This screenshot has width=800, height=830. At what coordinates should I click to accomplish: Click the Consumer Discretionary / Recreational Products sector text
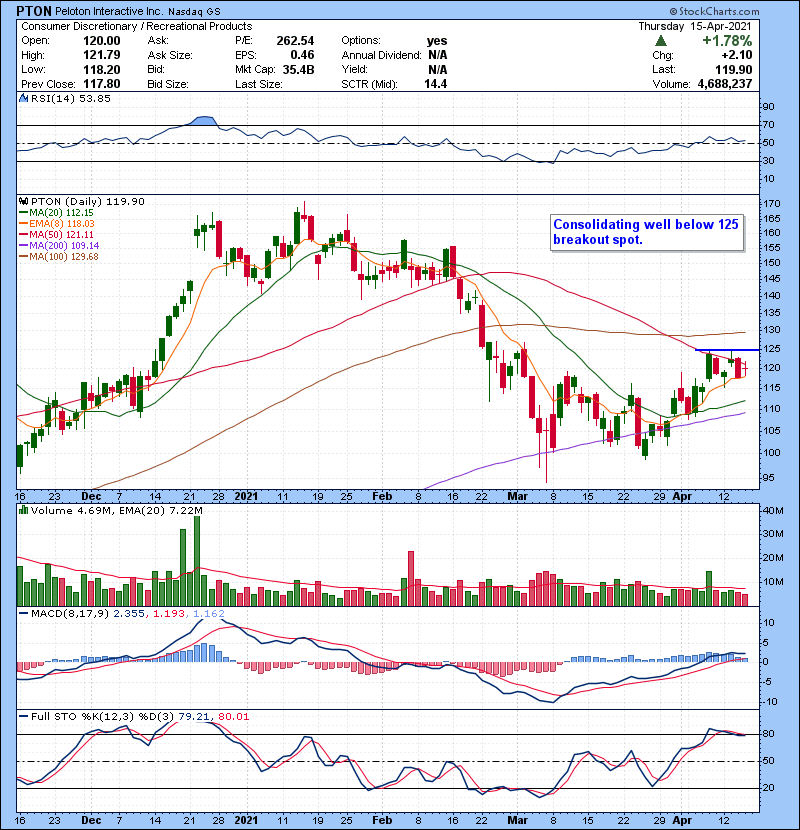tap(137, 26)
